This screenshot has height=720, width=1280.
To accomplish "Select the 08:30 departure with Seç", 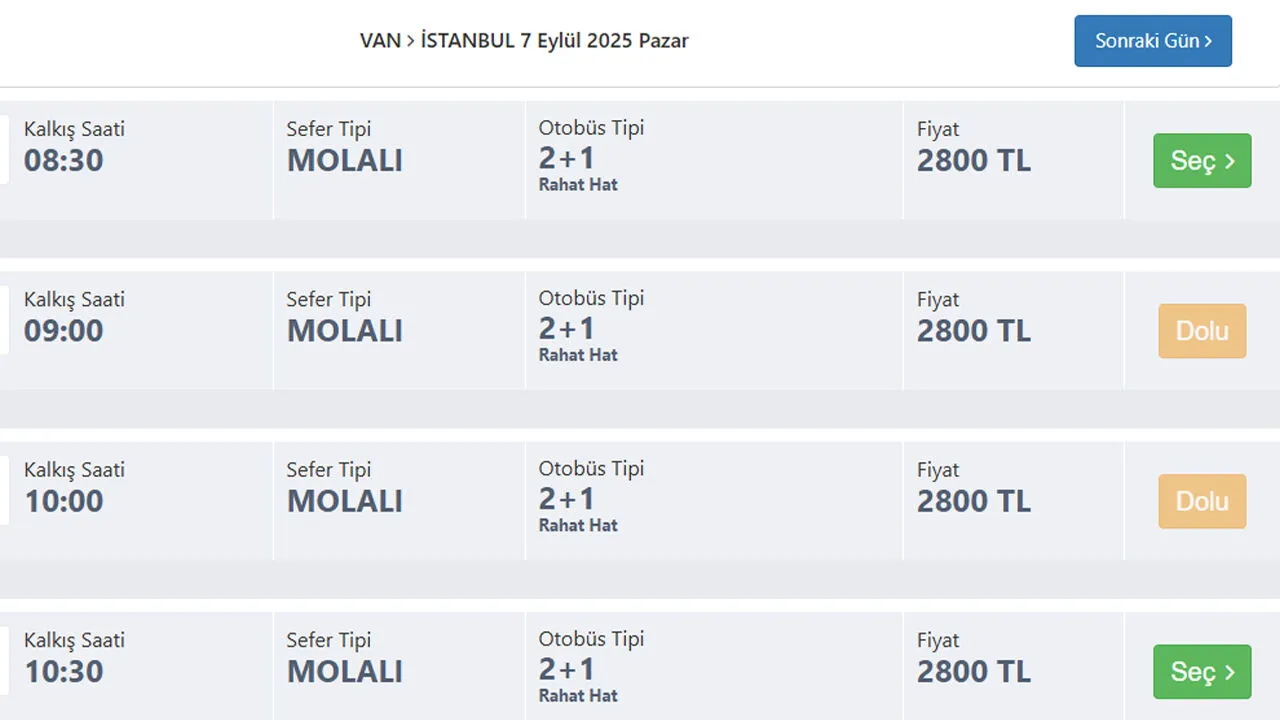I will pos(1202,161).
